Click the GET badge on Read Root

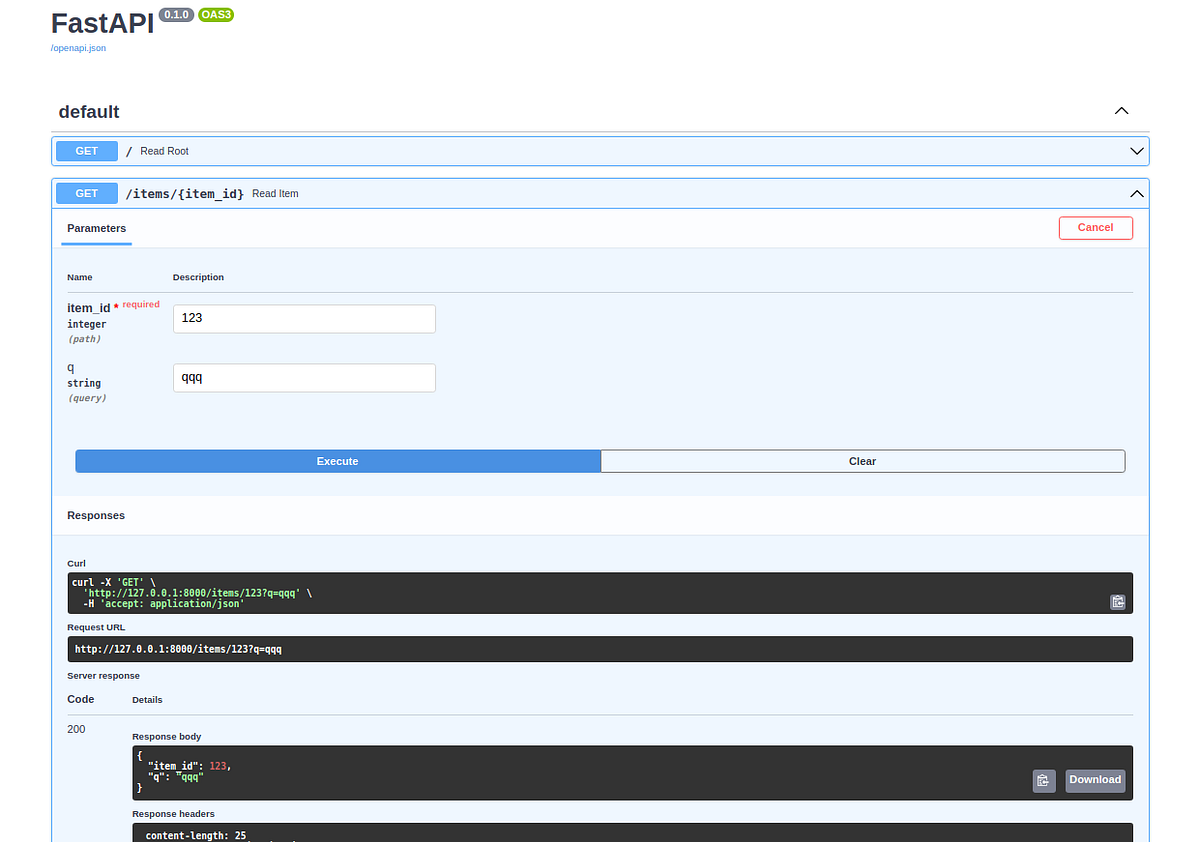[86, 151]
